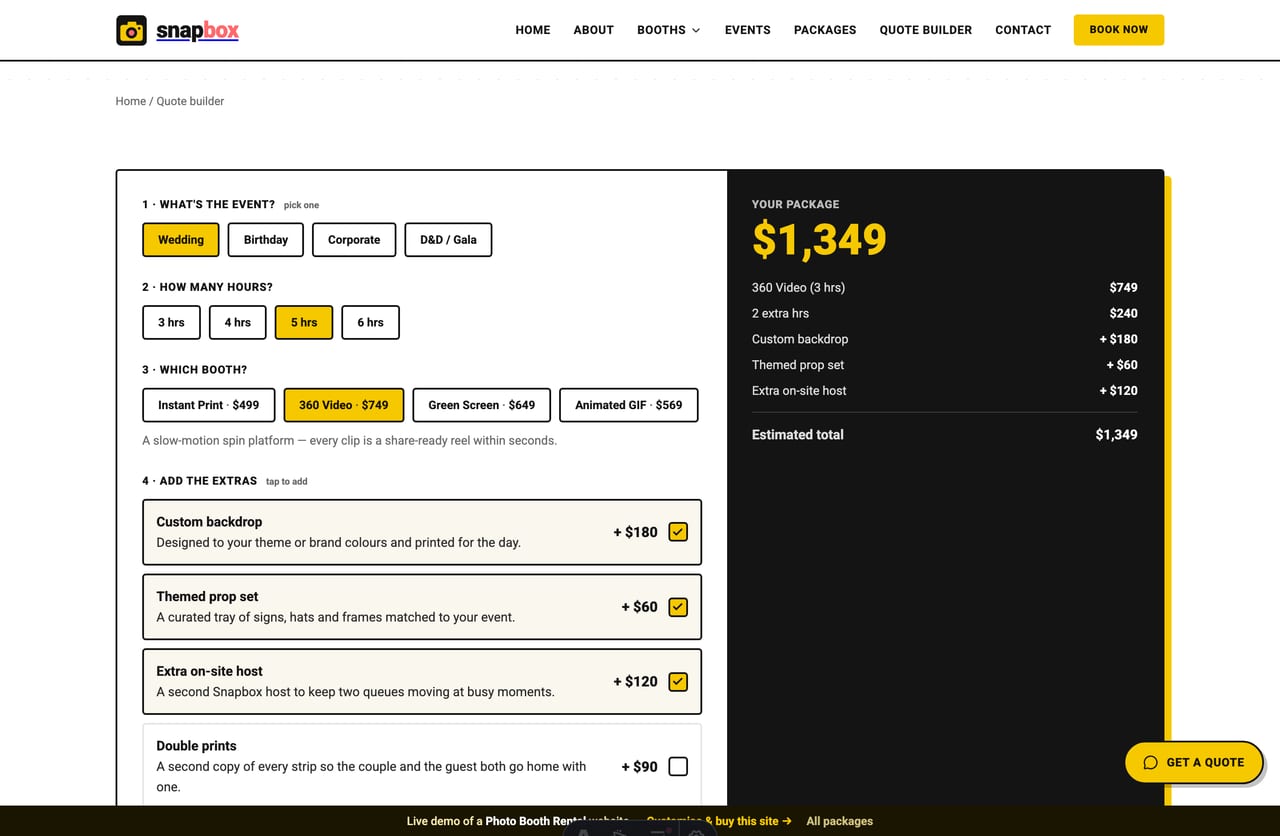The width and height of the screenshot is (1280, 836).
Task: Click the snapbox wordmark logo
Action: click(x=197, y=31)
